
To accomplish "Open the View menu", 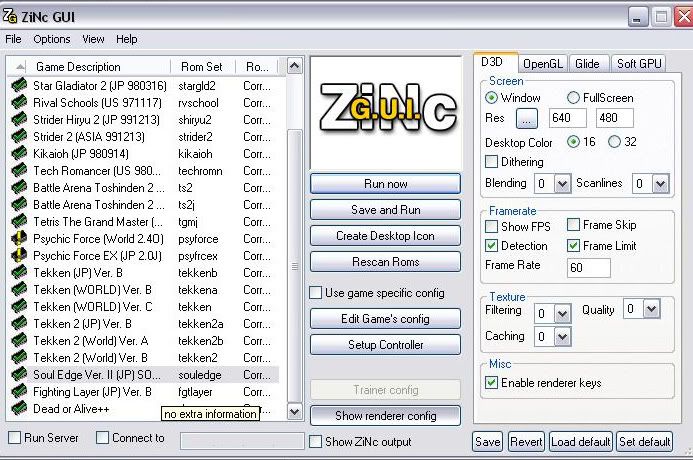I will coord(93,39).
